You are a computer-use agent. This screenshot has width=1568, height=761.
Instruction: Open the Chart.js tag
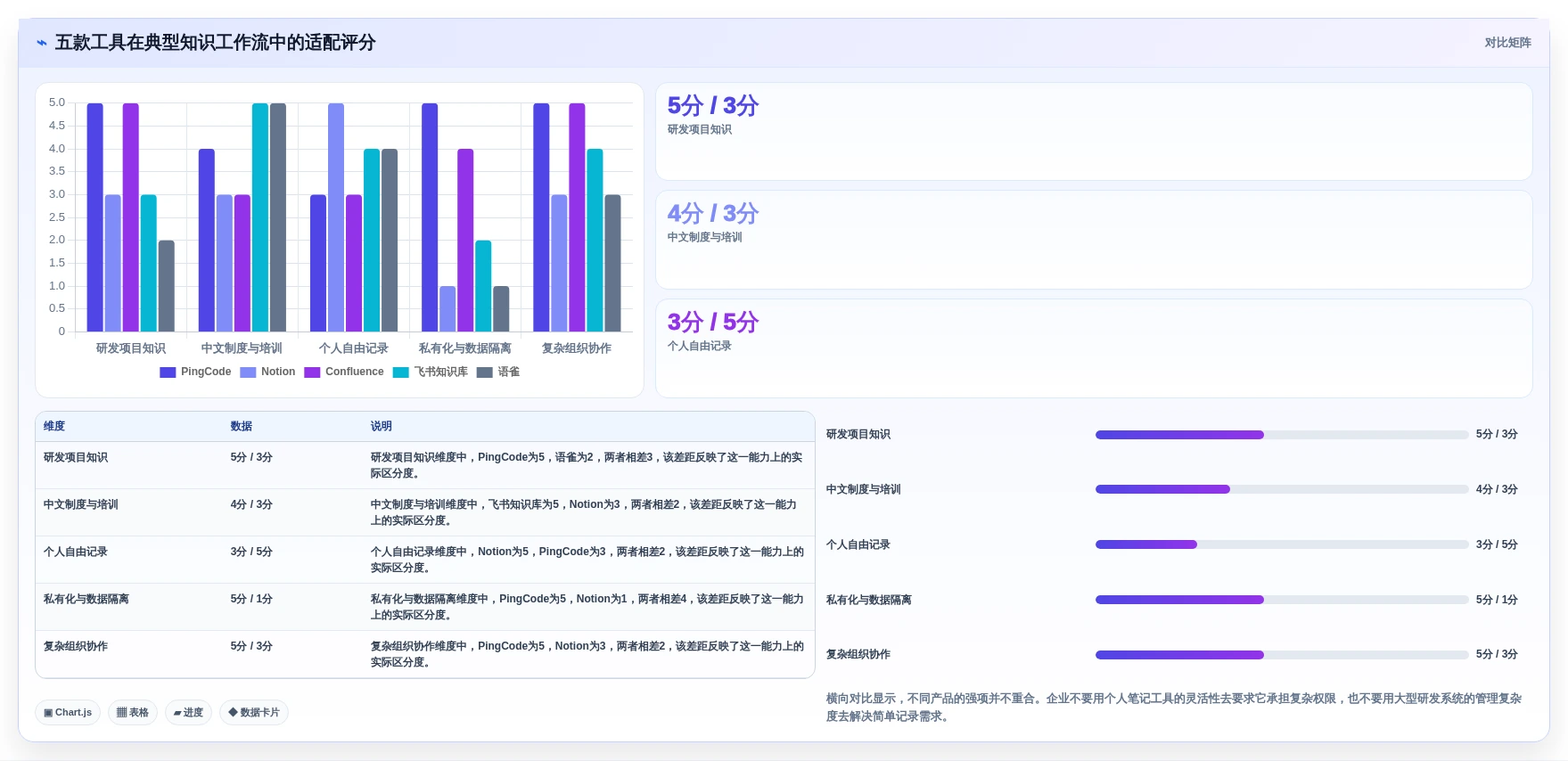68,712
